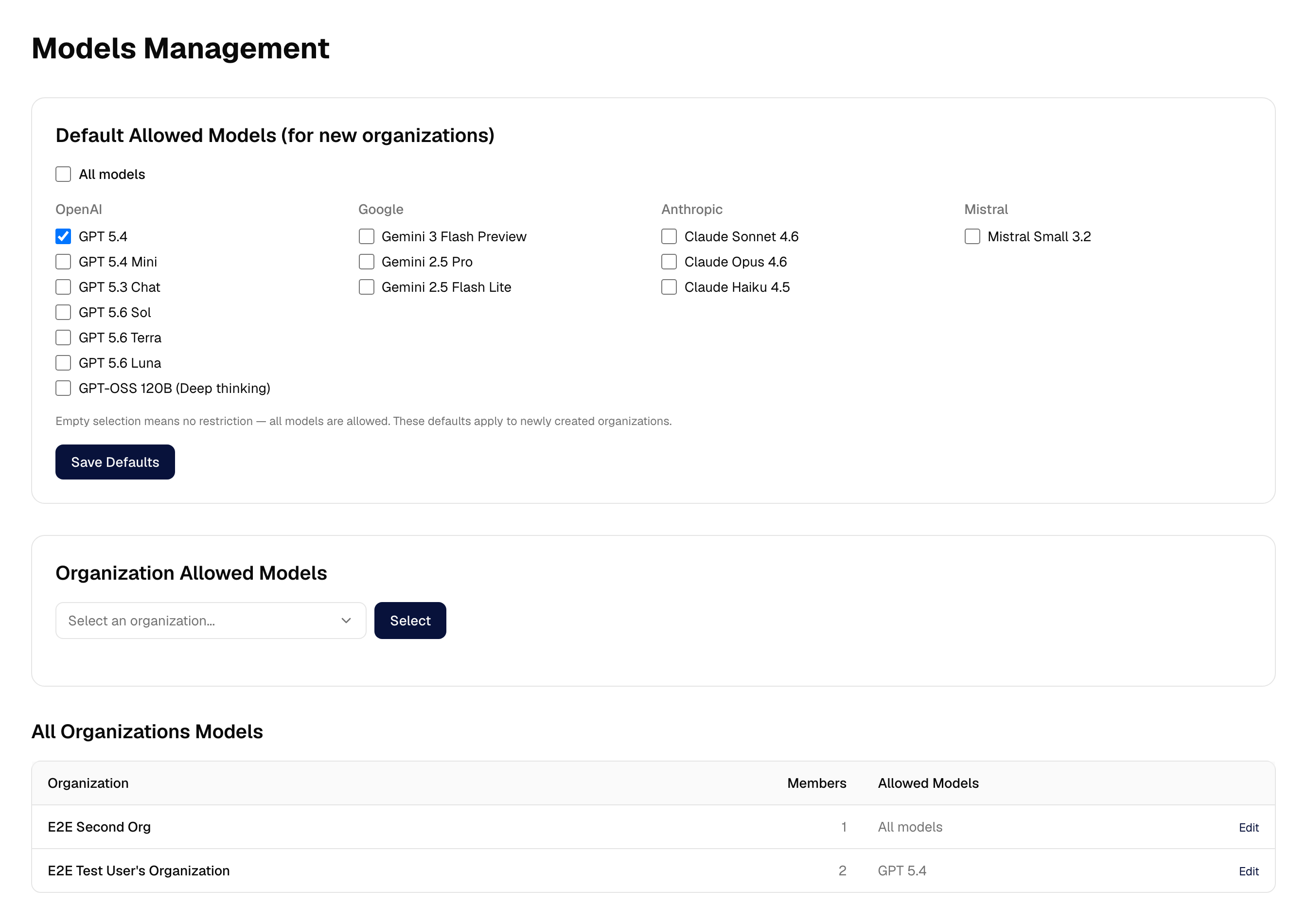Click the GPT 5.4 allowed models table cell

point(901,871)
